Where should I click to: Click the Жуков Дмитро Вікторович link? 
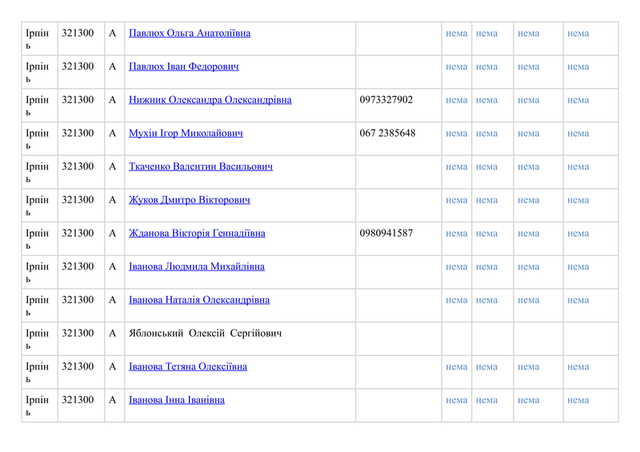coord(189,200)
